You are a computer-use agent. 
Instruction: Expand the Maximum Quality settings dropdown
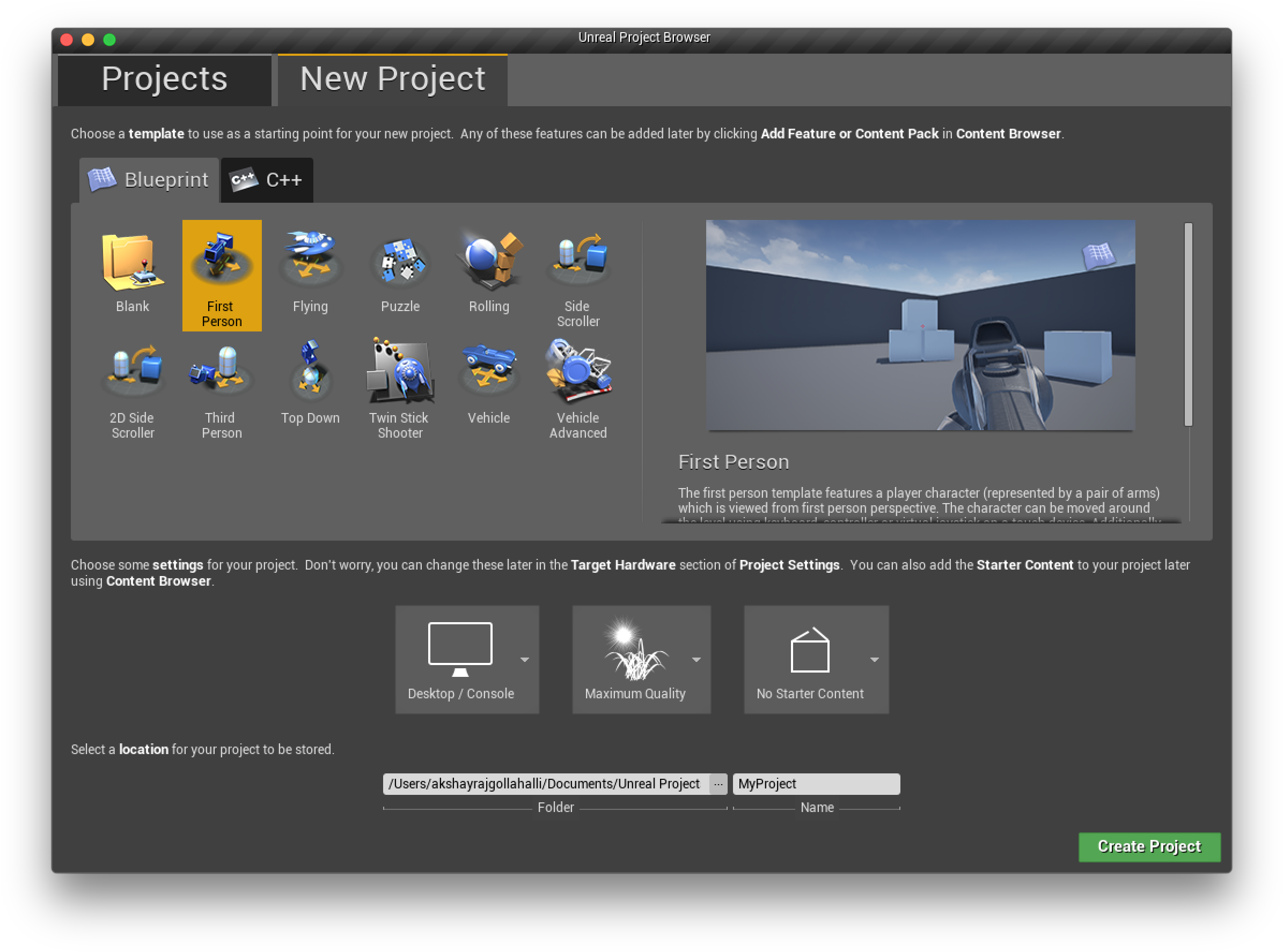pos(697,659)
